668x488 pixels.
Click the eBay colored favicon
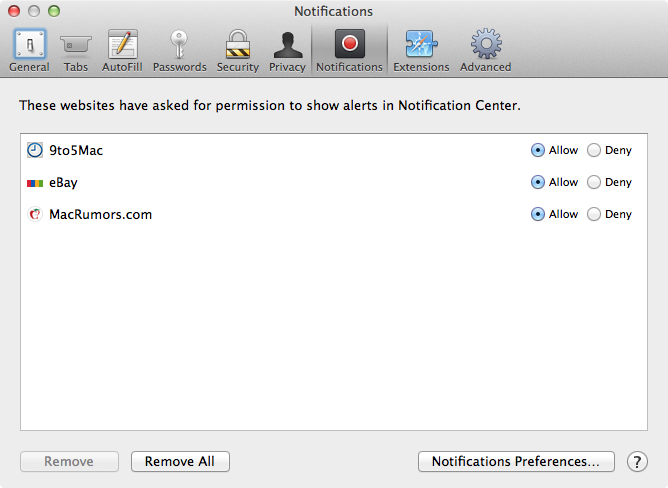tap(35, 183)
